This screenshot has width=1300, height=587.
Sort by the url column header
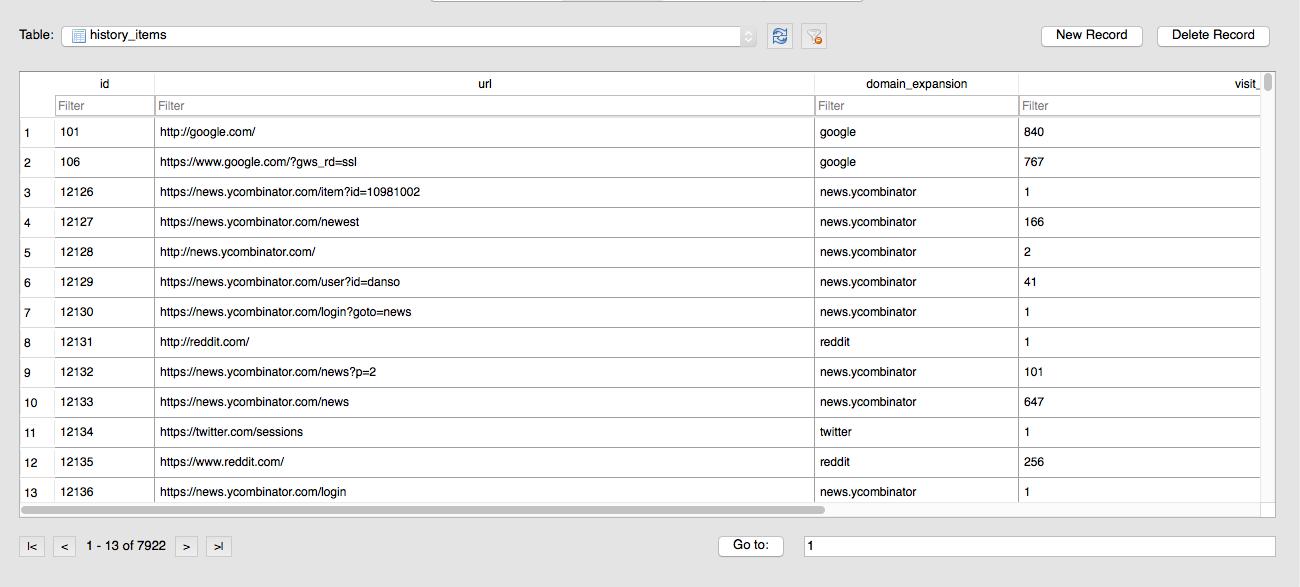tap(485, 84)
